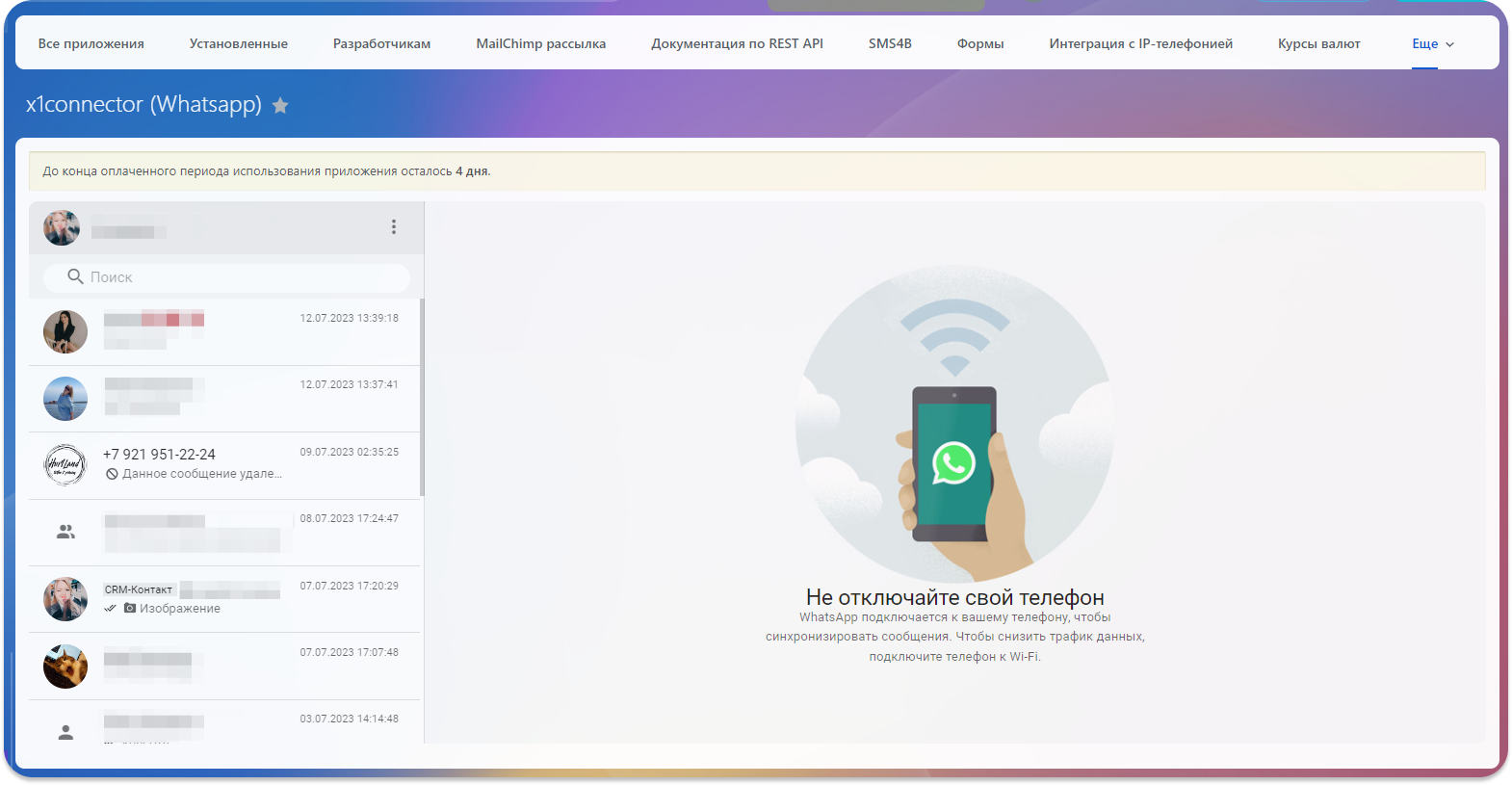Open the Формы tab
This screenshot has height=785, width=1512.
[980, 44]
